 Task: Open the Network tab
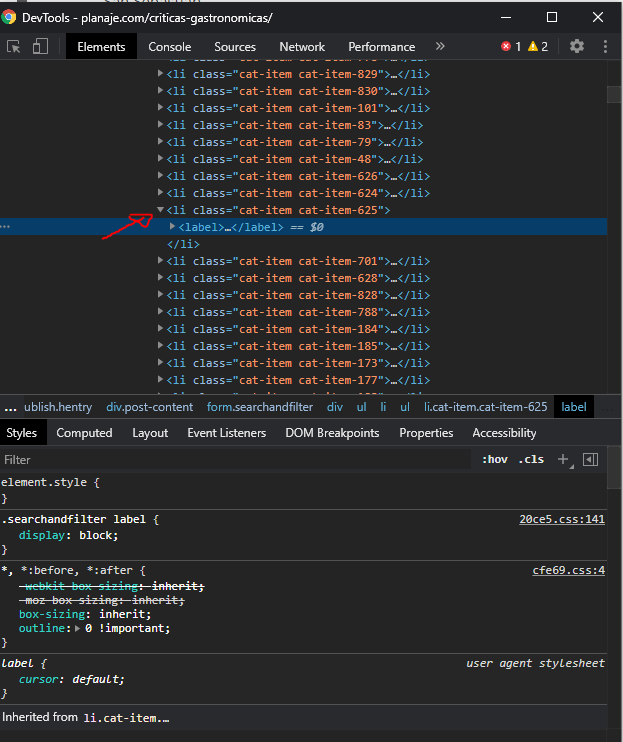pyautogui.click(x=302, y=46)
